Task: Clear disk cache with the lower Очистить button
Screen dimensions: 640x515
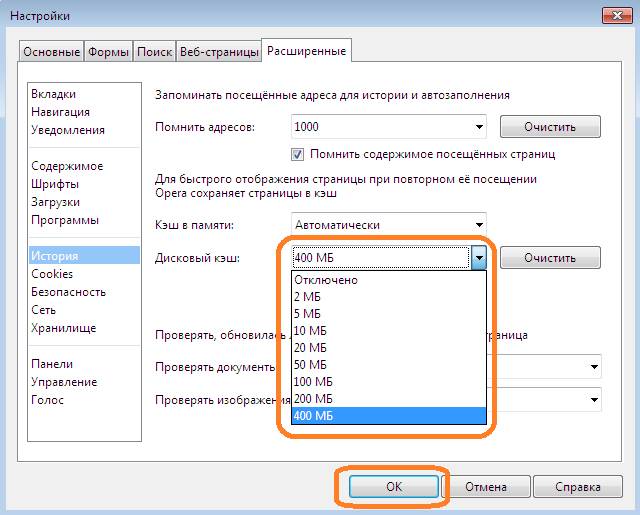Action: tap(550, 258)
